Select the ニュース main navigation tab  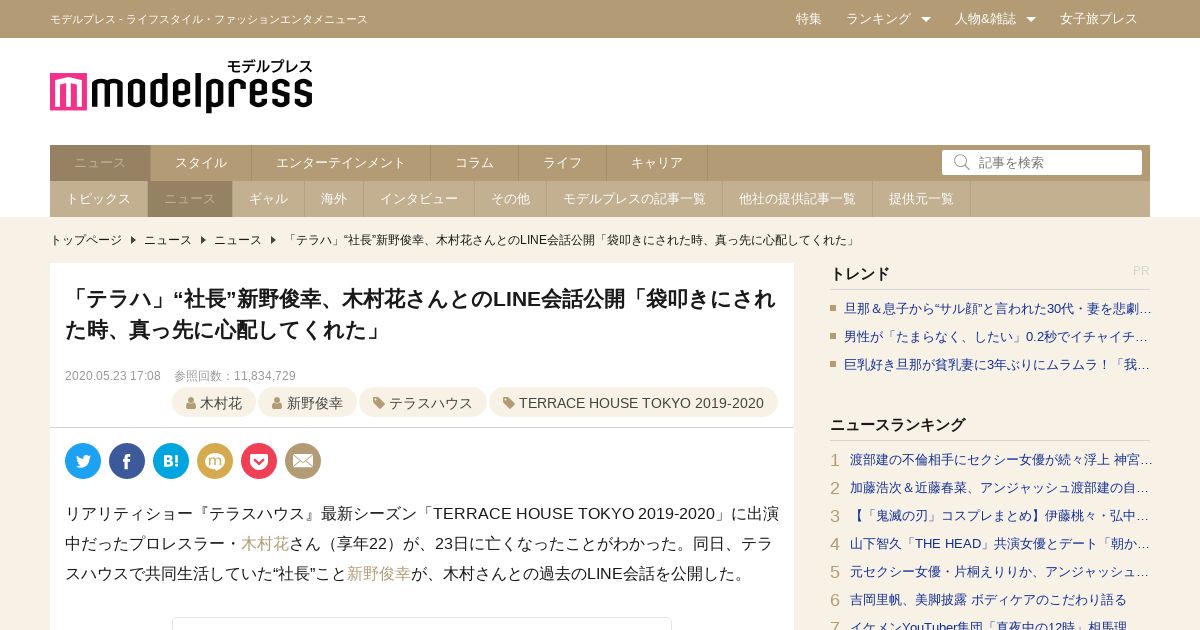click(x=100, y=163)
